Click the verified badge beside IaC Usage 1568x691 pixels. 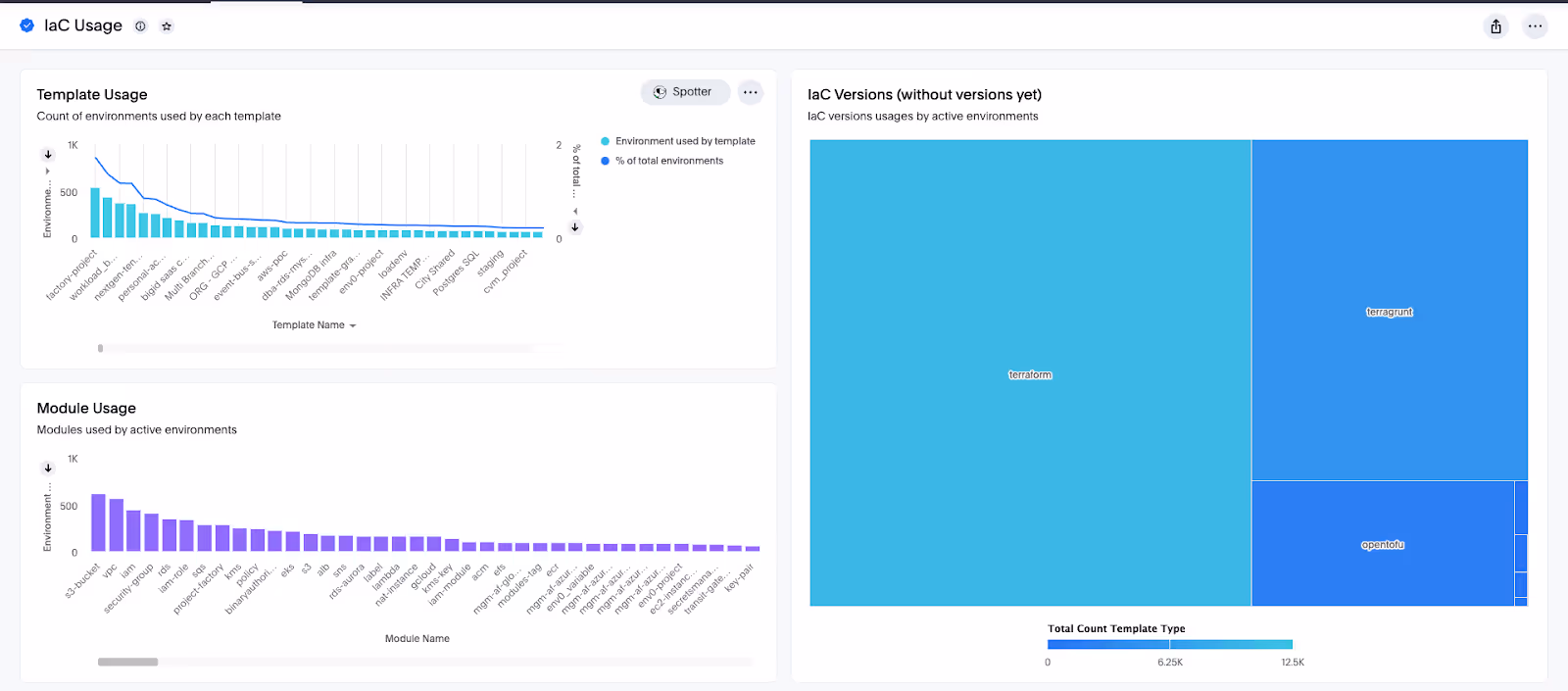click(x=27, y=25)
